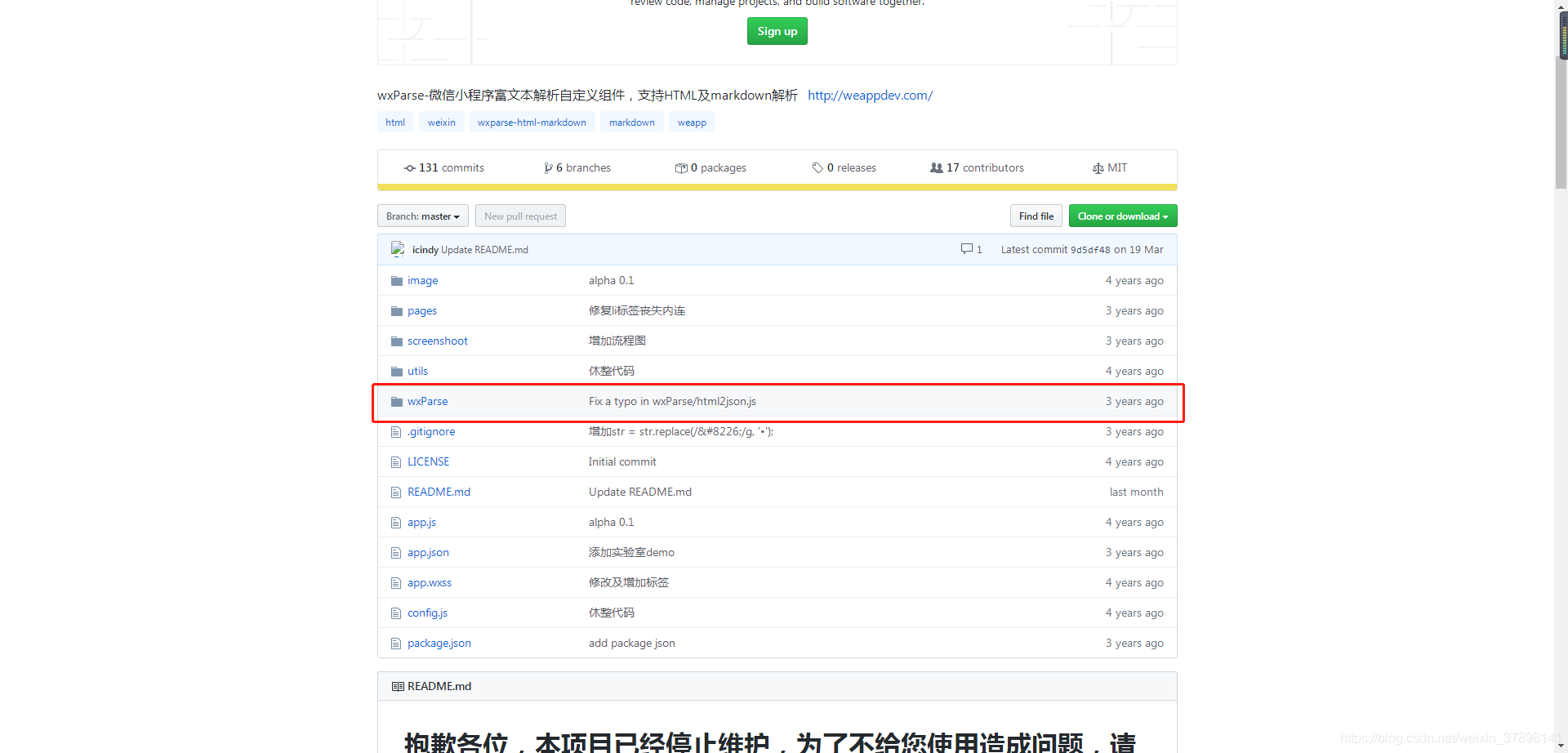This screenshot has height=753, width=1568.
Task: Open the wxParse folder
Action: 427,402
